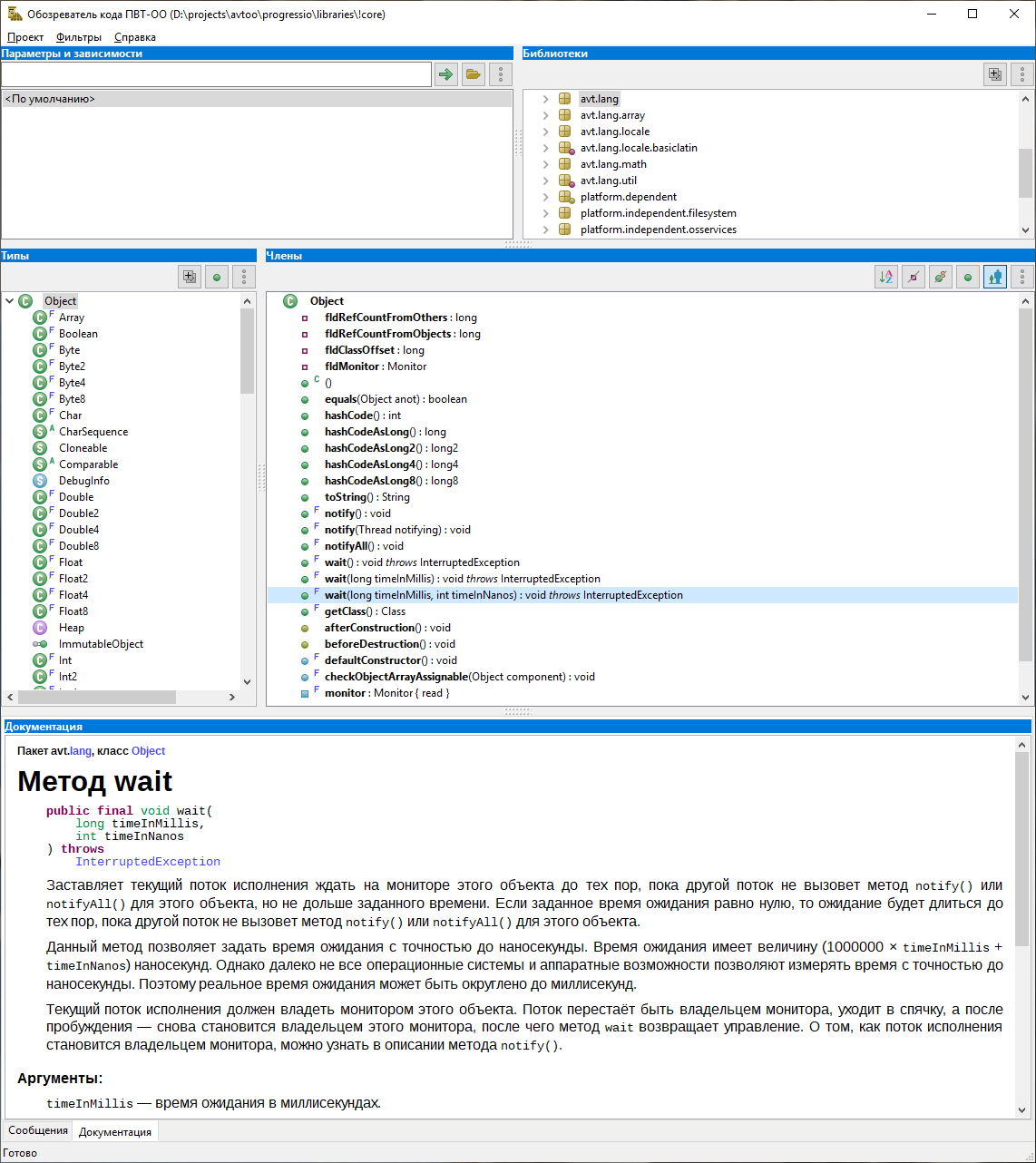Screen dimensions: 1036x1163
Task: Click the ImmutableObject icon in types list
Action: pos(41,644)
